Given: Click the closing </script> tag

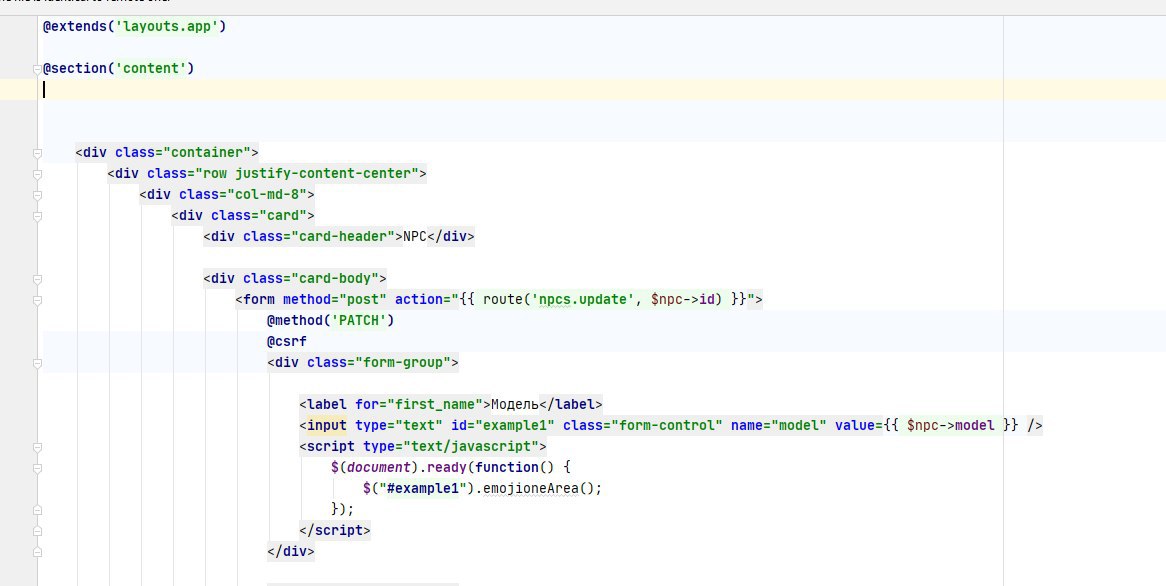Looking at the screenshot, I should pos(335,530).
